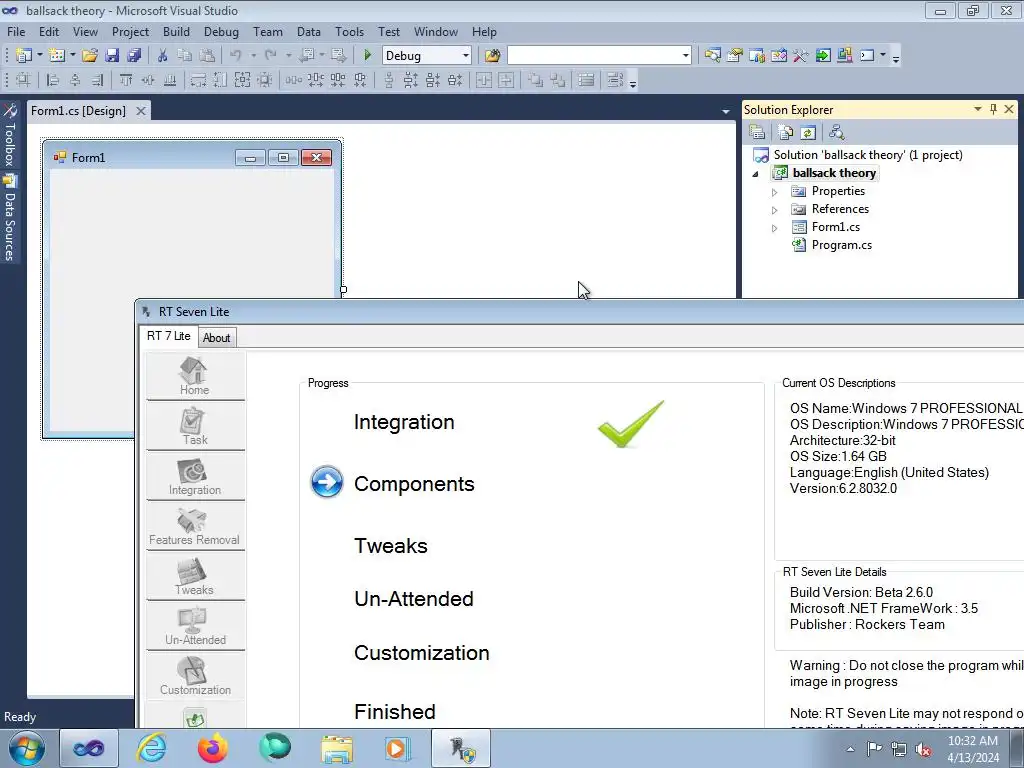Image resolution: width=1024 pixels, height=768 pixels.
Task: Open the Home section in RT Seven Lite sidebar
Action: click(195, 376)
